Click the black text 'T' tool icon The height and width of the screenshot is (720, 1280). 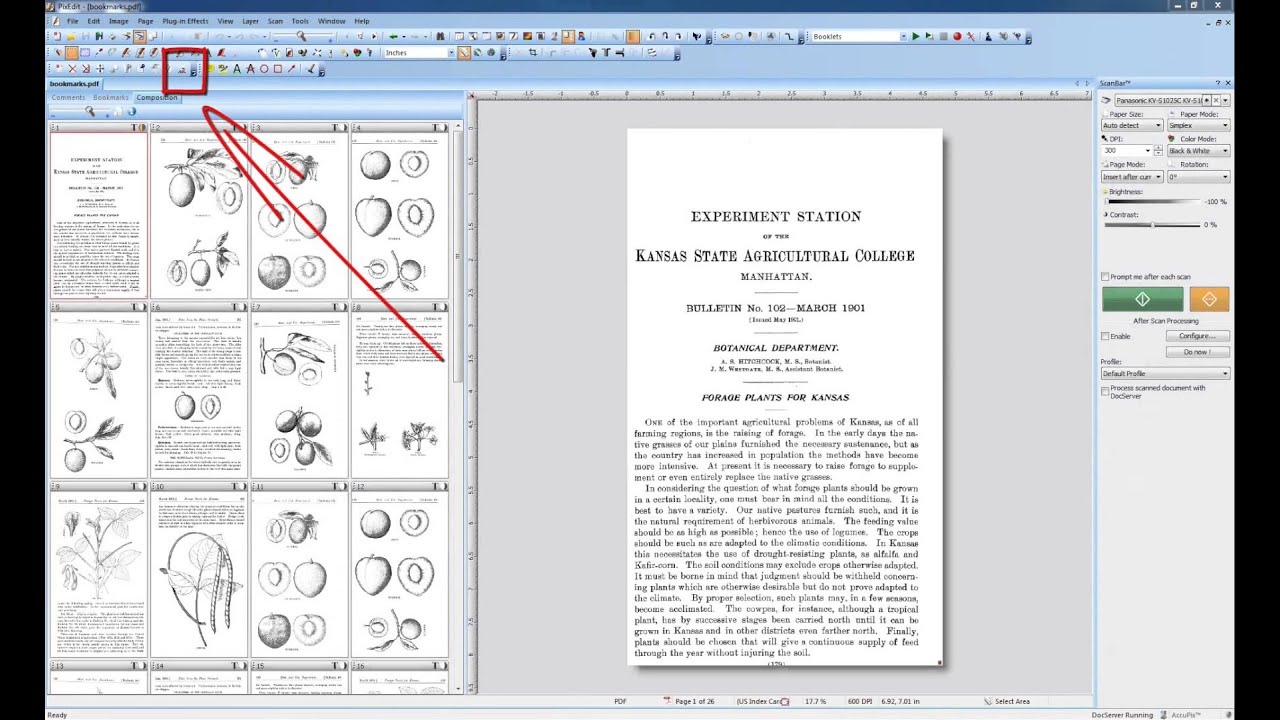pyautogui.click(x=606, y=52)
